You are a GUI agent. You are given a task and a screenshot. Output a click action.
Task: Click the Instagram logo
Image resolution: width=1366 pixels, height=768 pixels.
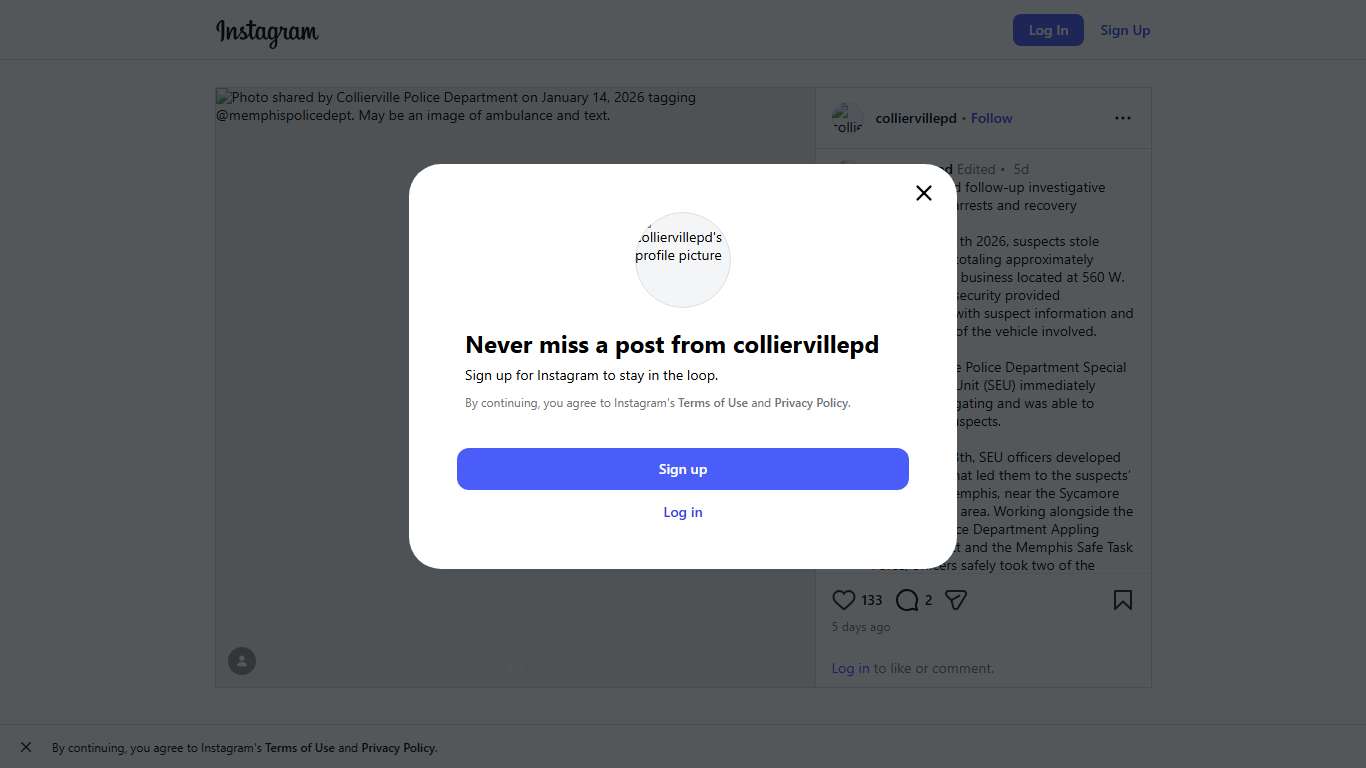click(x=267, y=32)
